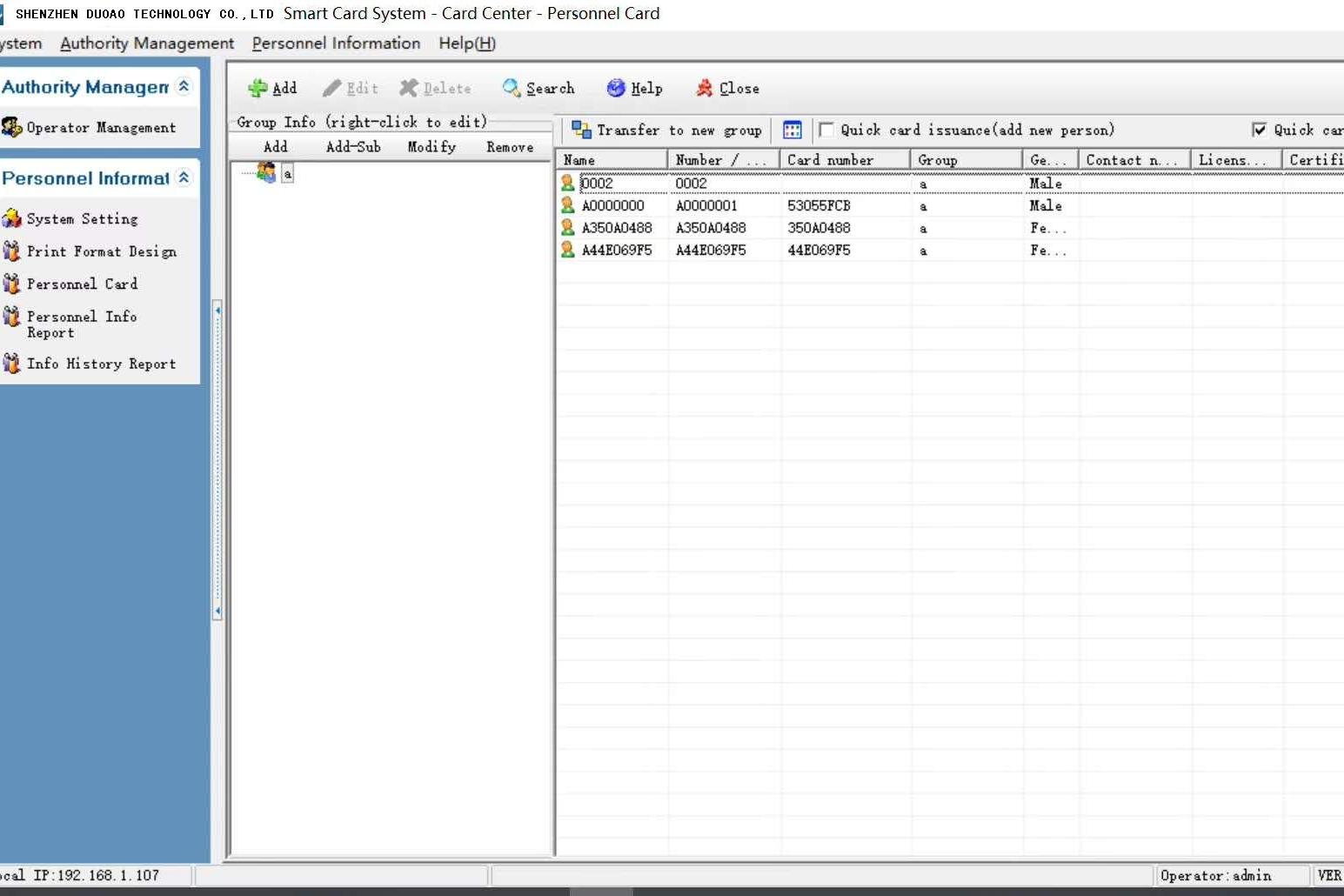Open the Personnel Information menu

click(336, 43)
